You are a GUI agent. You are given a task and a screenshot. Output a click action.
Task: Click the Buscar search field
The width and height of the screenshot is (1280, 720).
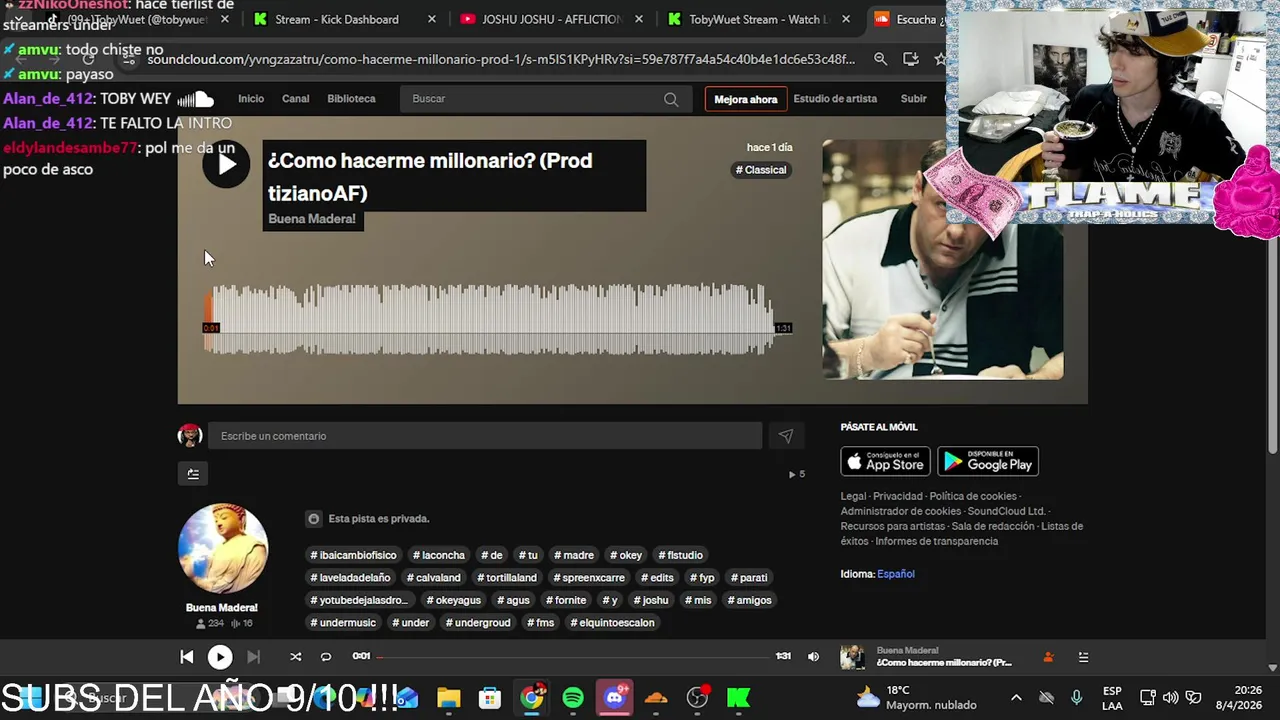tap(545, 99)
